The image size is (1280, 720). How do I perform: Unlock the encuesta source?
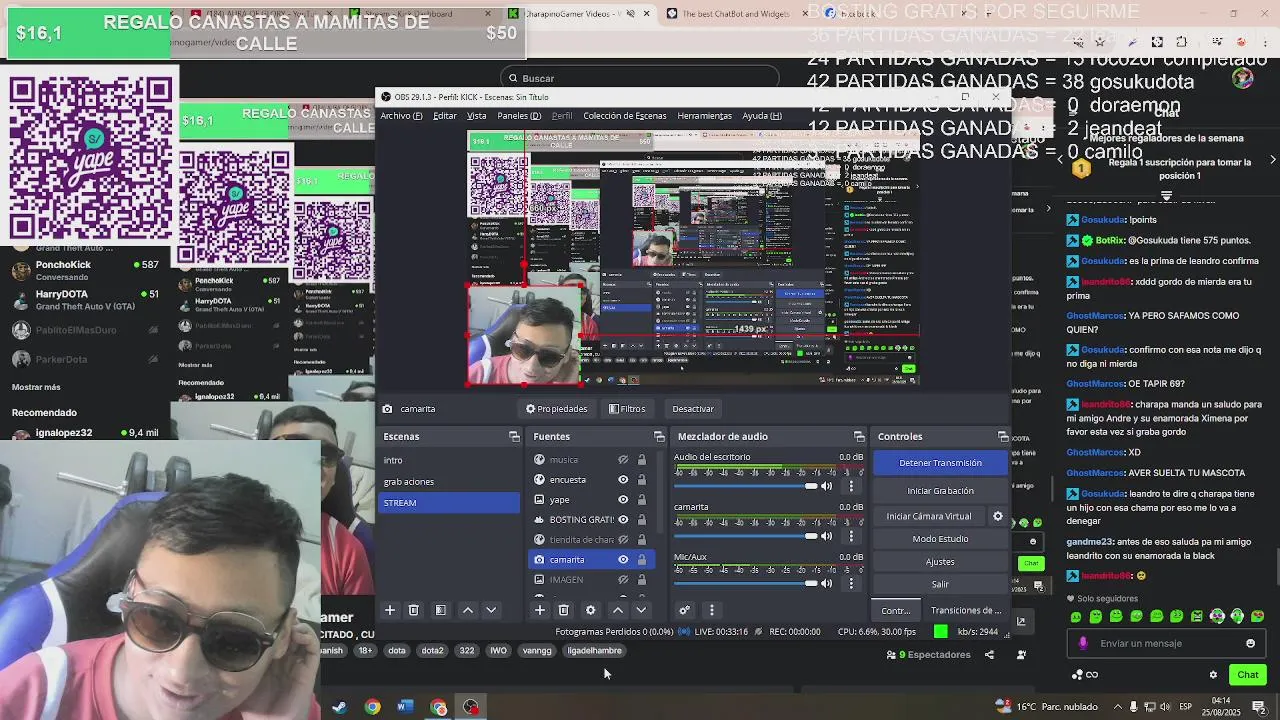[641, 480]
